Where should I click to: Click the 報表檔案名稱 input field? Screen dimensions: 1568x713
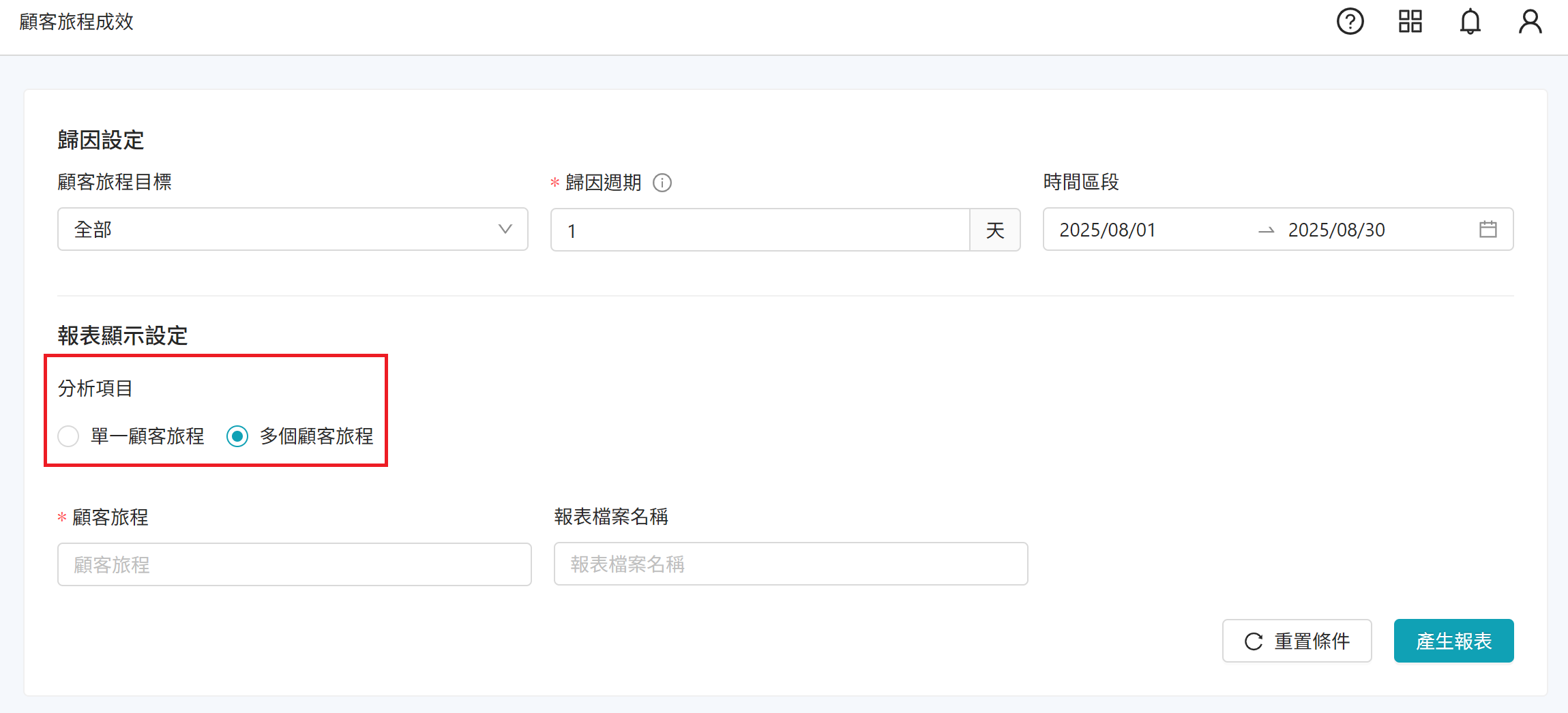[790, 564]
